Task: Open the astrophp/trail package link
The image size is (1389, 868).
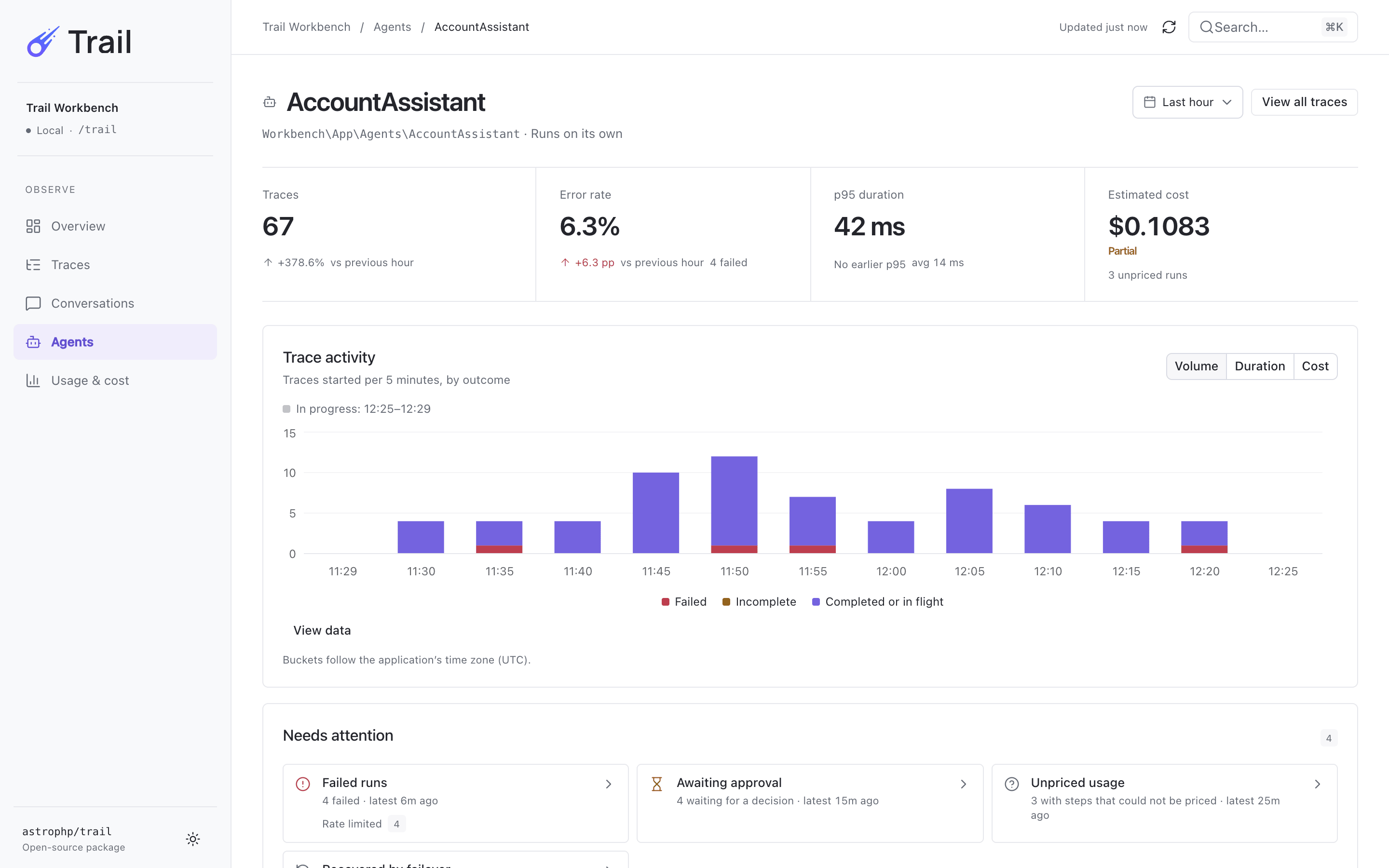Action: pos(67,831)
